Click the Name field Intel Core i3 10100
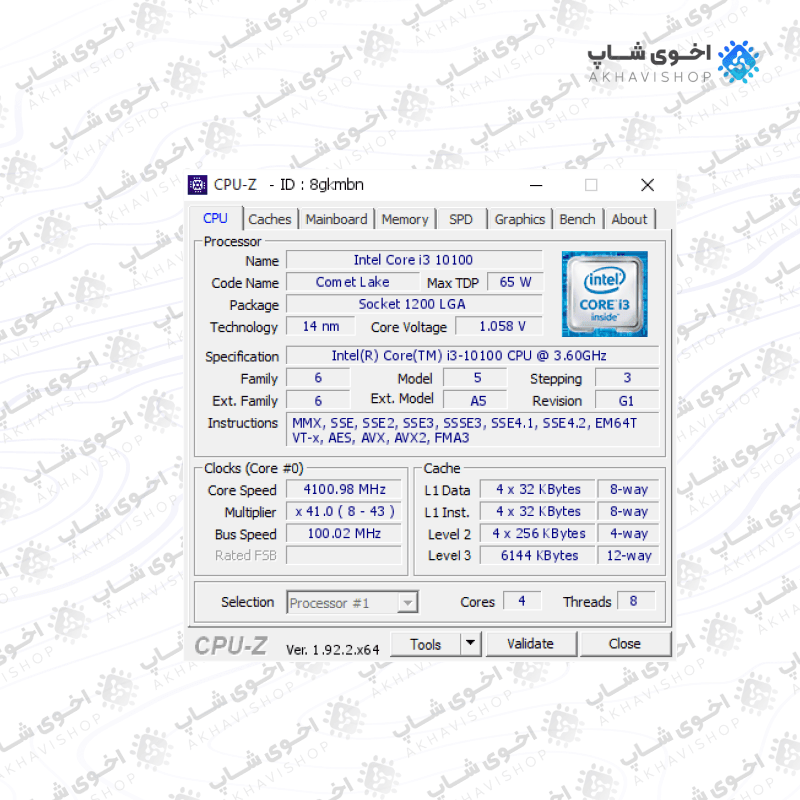 tap(414, 260)
